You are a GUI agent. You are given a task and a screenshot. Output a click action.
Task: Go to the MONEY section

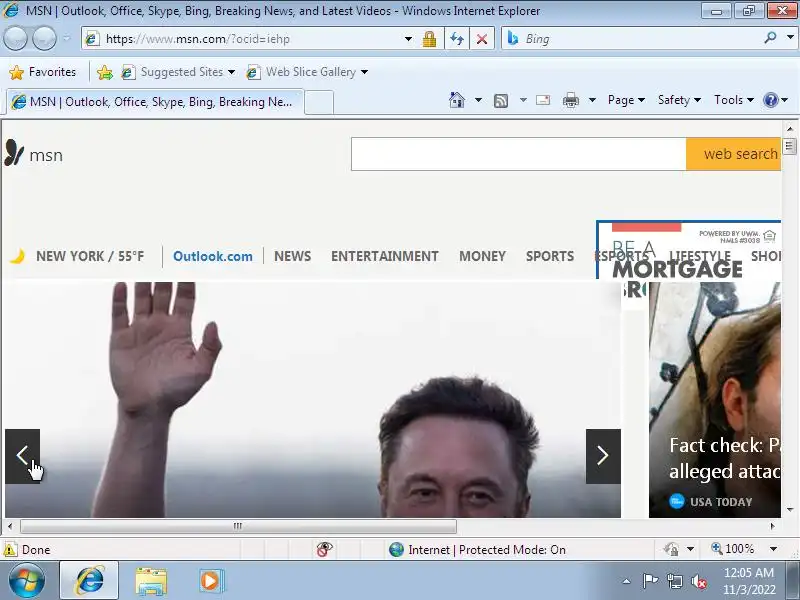[482, 256]
